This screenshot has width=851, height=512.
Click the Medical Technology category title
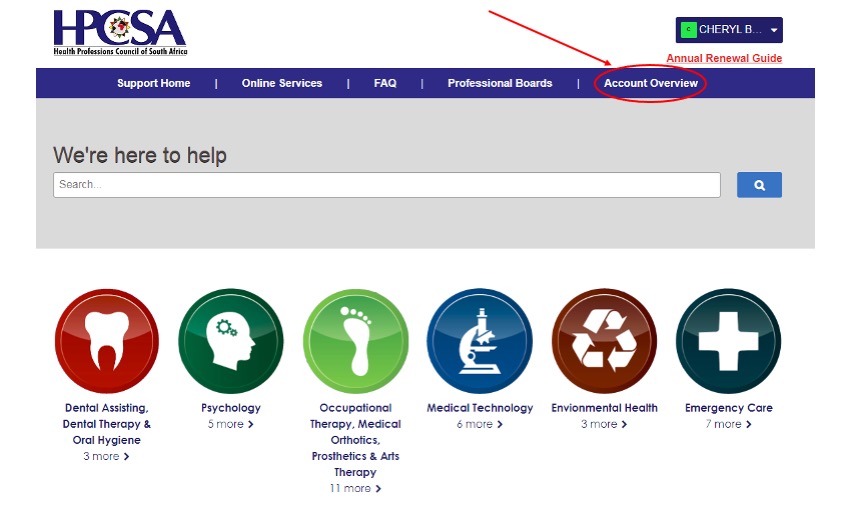(480, 408)
